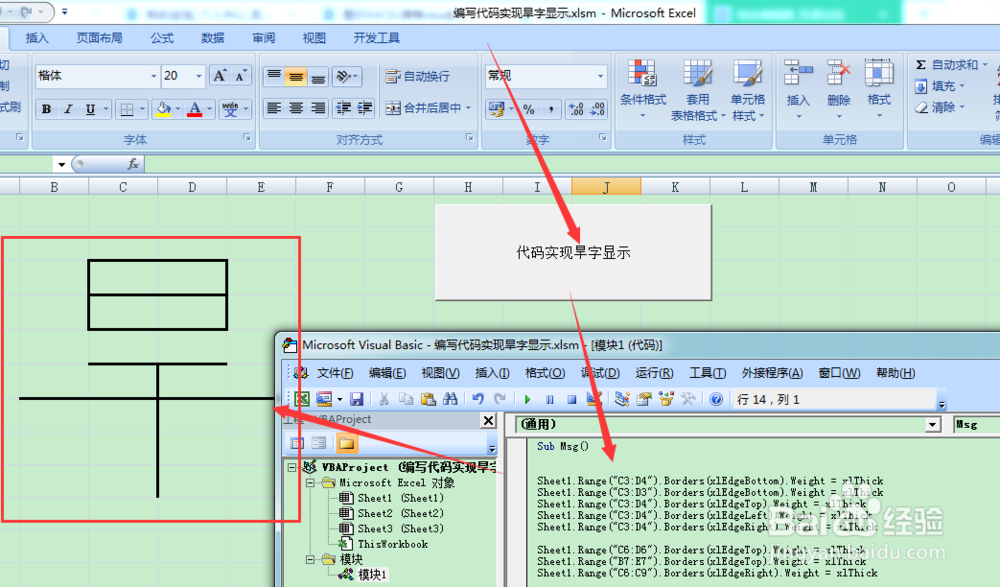
Task: Decrease decimal places icon
Action: pyautogui.click(x=598, y=109)
